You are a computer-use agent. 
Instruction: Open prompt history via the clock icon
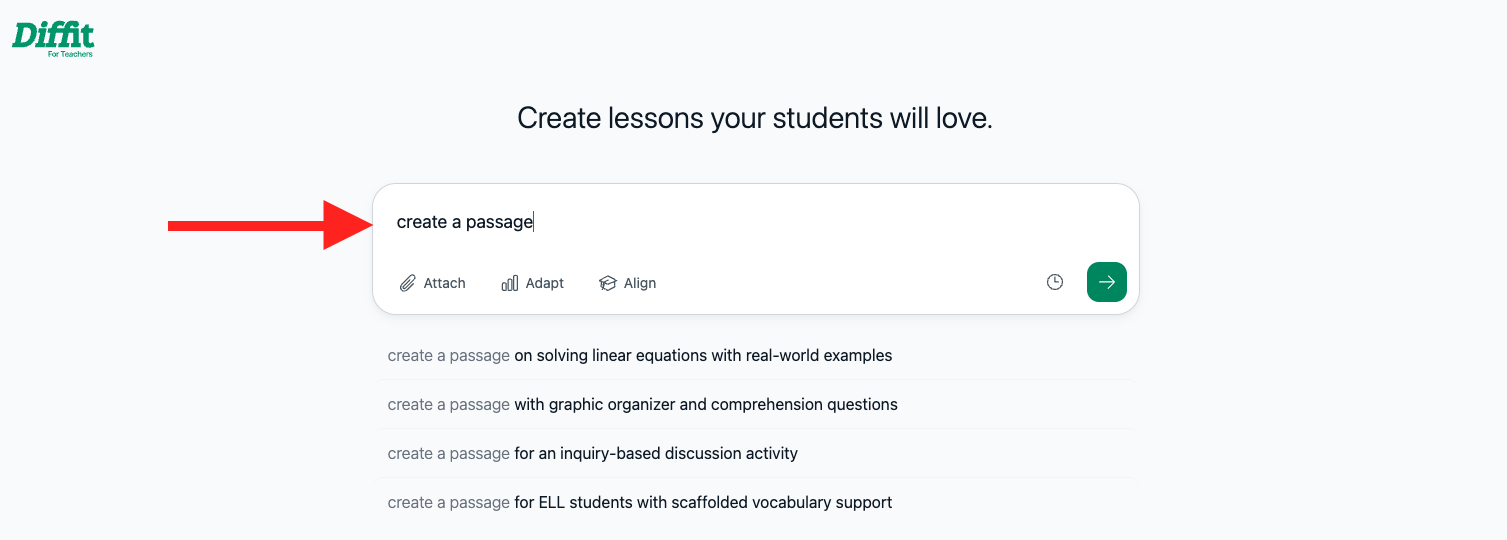coord(1055,282)
